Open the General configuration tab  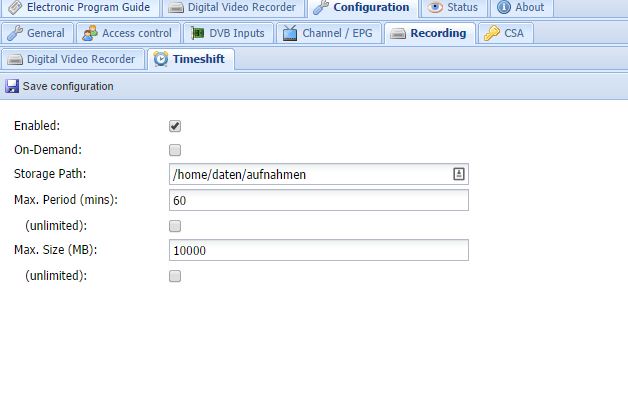click(37, 33)
